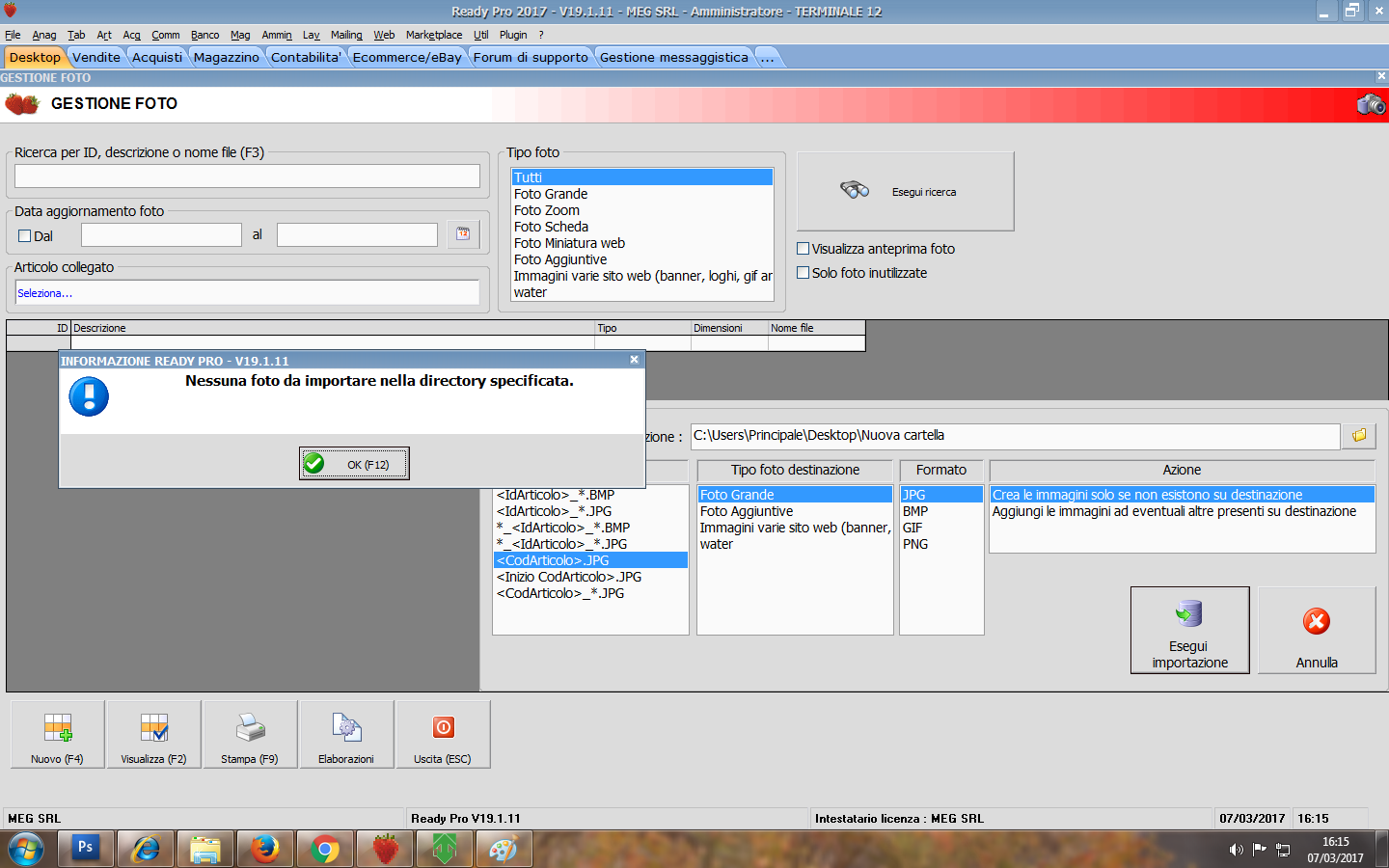
Task: Click the Annulla button
Action: tap(1317, 630)
